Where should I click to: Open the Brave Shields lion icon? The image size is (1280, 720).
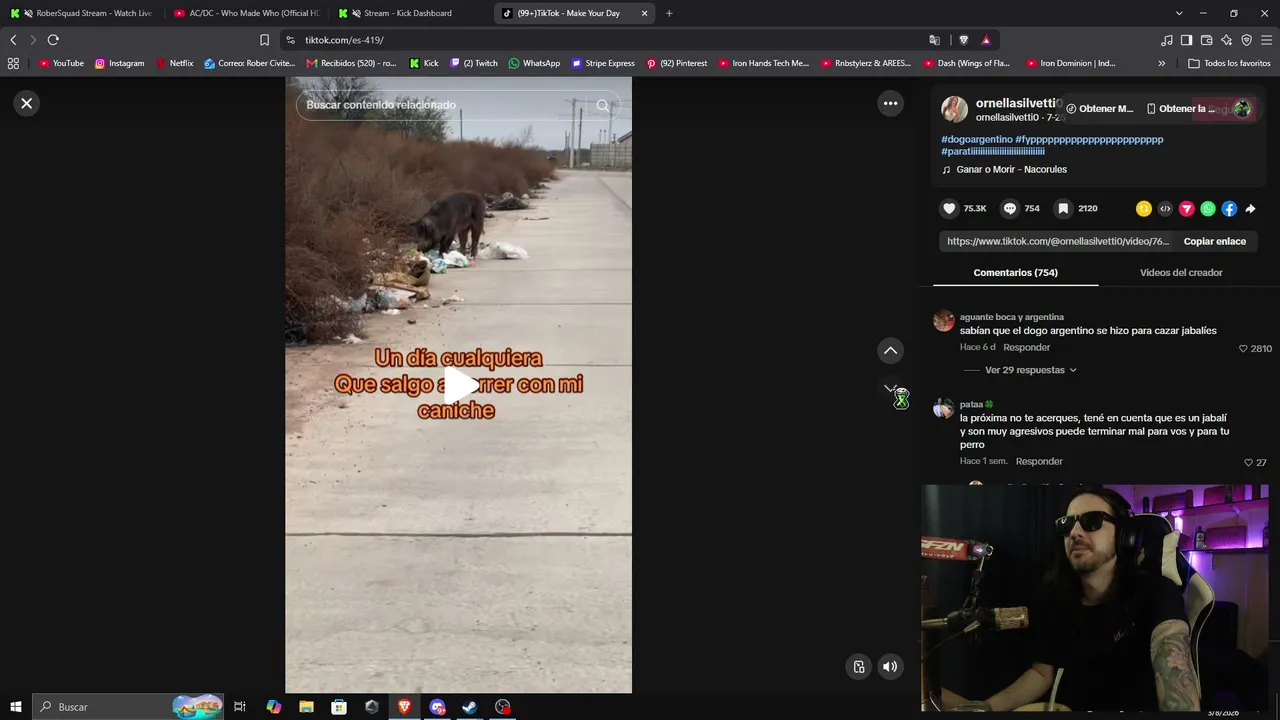pyautogui.click(x=963, y=40)
